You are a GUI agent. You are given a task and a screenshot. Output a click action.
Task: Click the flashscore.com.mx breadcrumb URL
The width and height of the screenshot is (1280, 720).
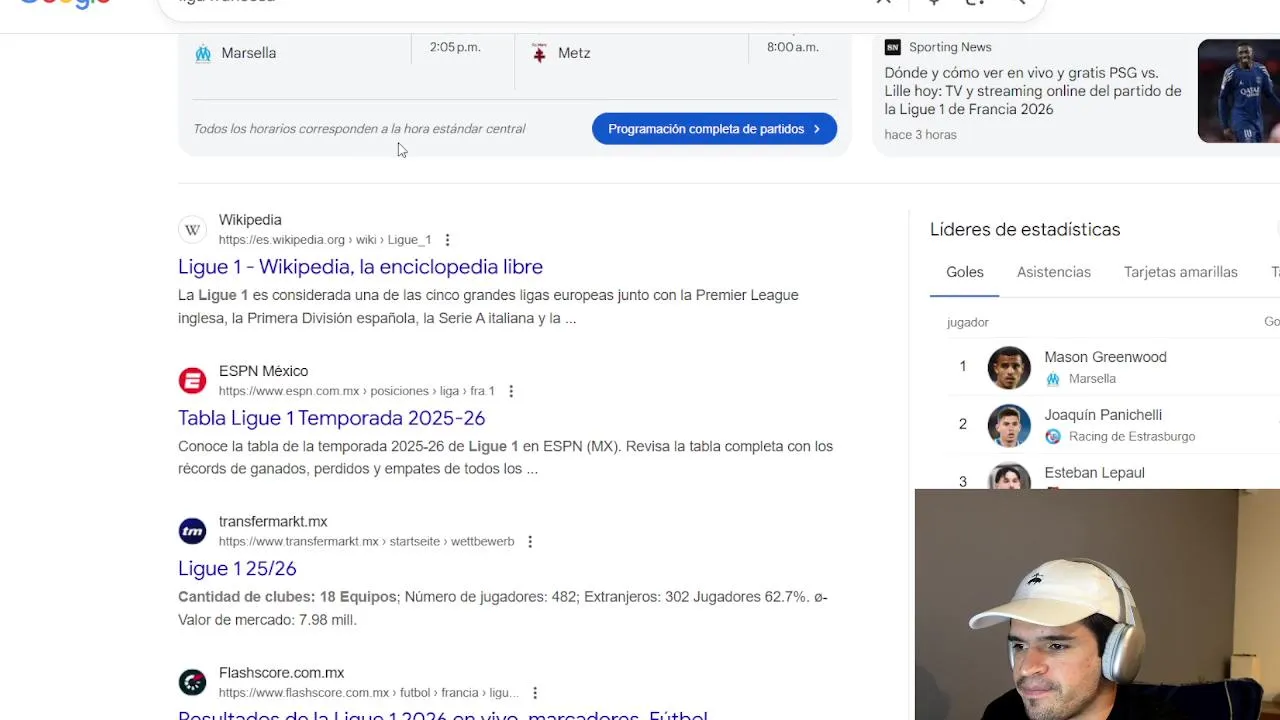(x=369, y=693)
